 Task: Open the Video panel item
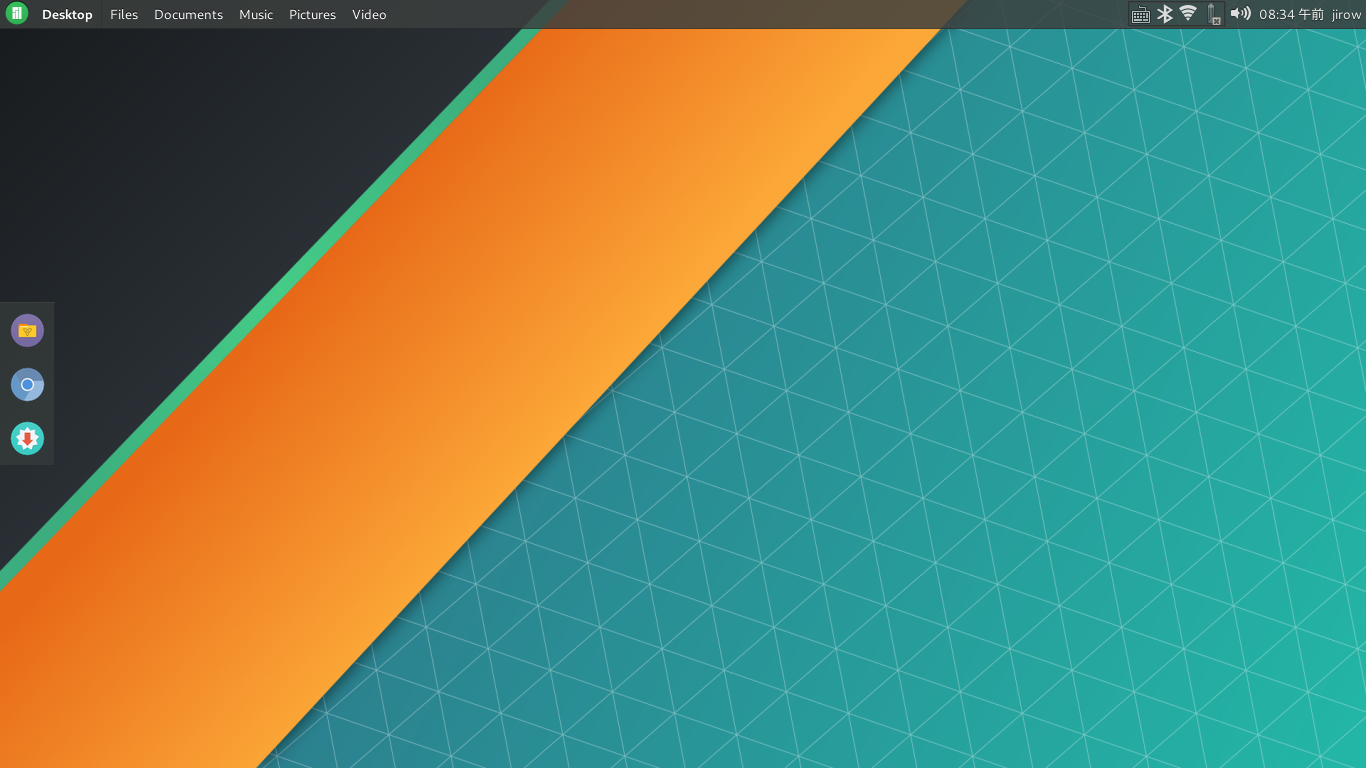[x=369, y=15]
